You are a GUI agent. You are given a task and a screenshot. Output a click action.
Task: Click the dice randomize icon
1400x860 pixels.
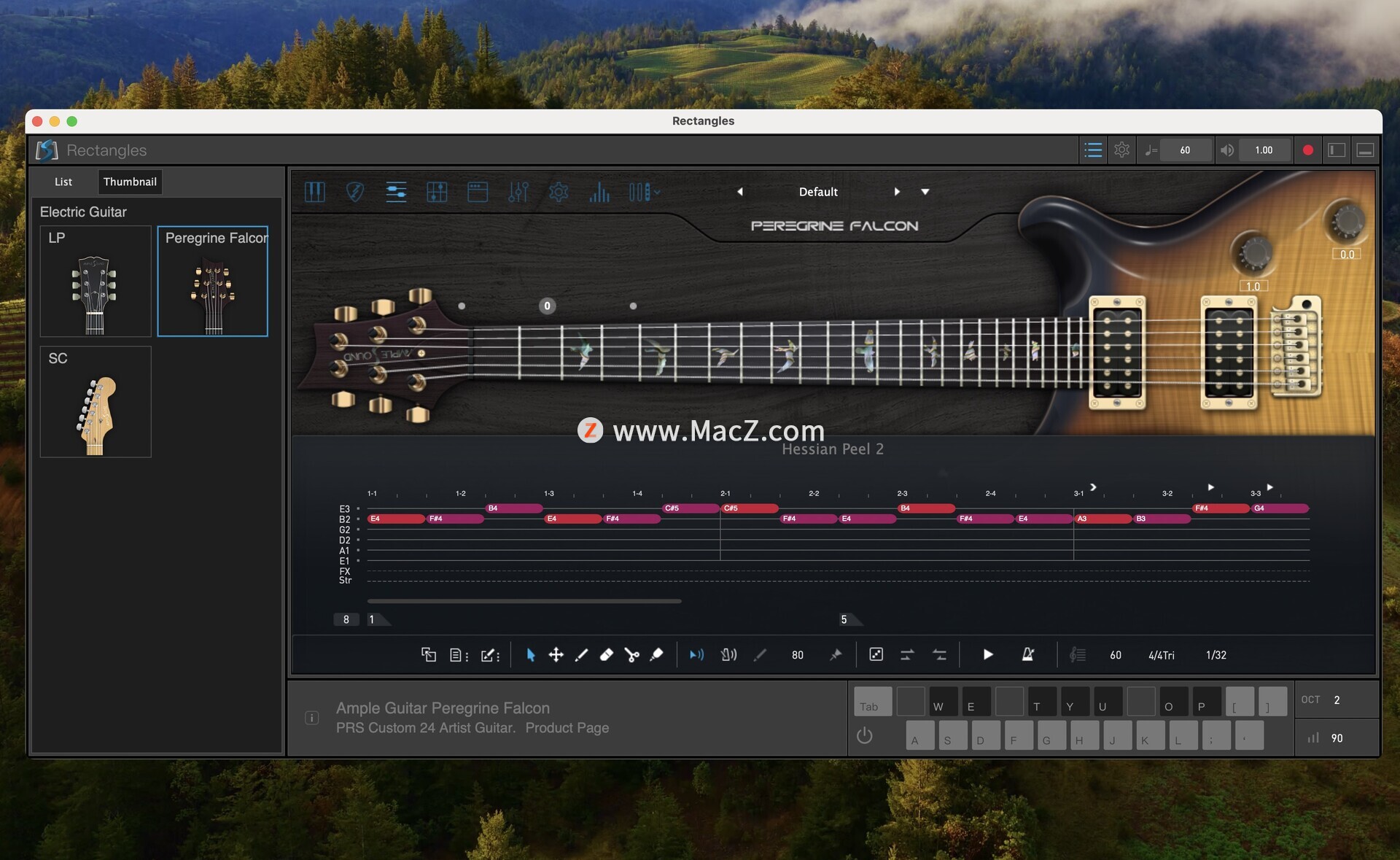tap(876, 655)
